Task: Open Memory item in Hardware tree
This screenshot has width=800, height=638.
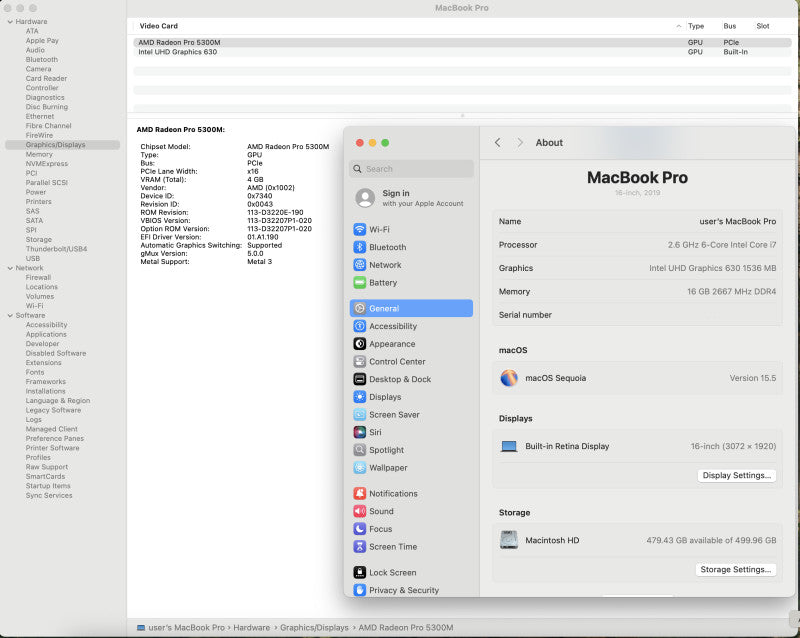Action: [39, 154]
